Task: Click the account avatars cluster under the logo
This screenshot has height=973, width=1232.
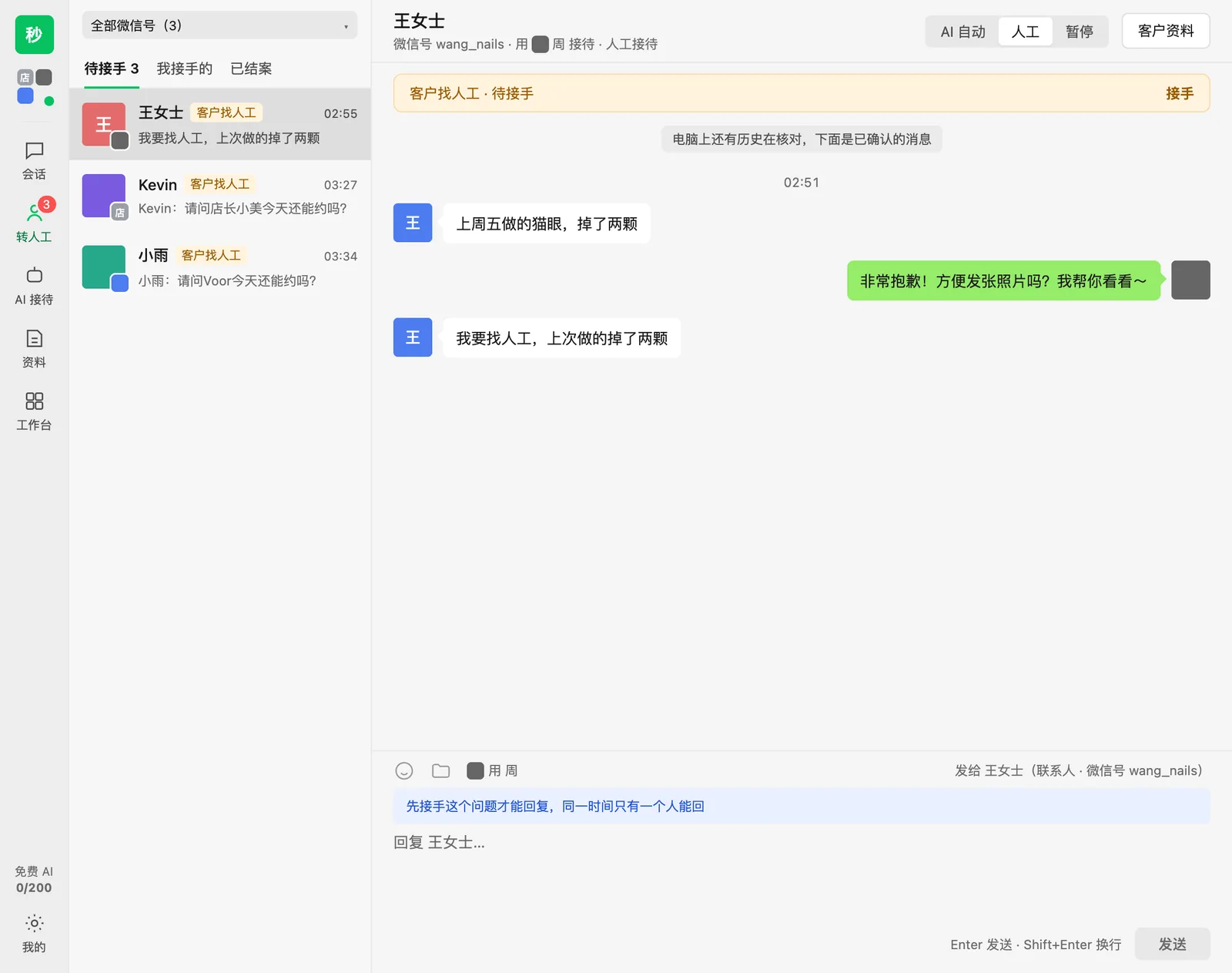Action: tap(35, 86)
